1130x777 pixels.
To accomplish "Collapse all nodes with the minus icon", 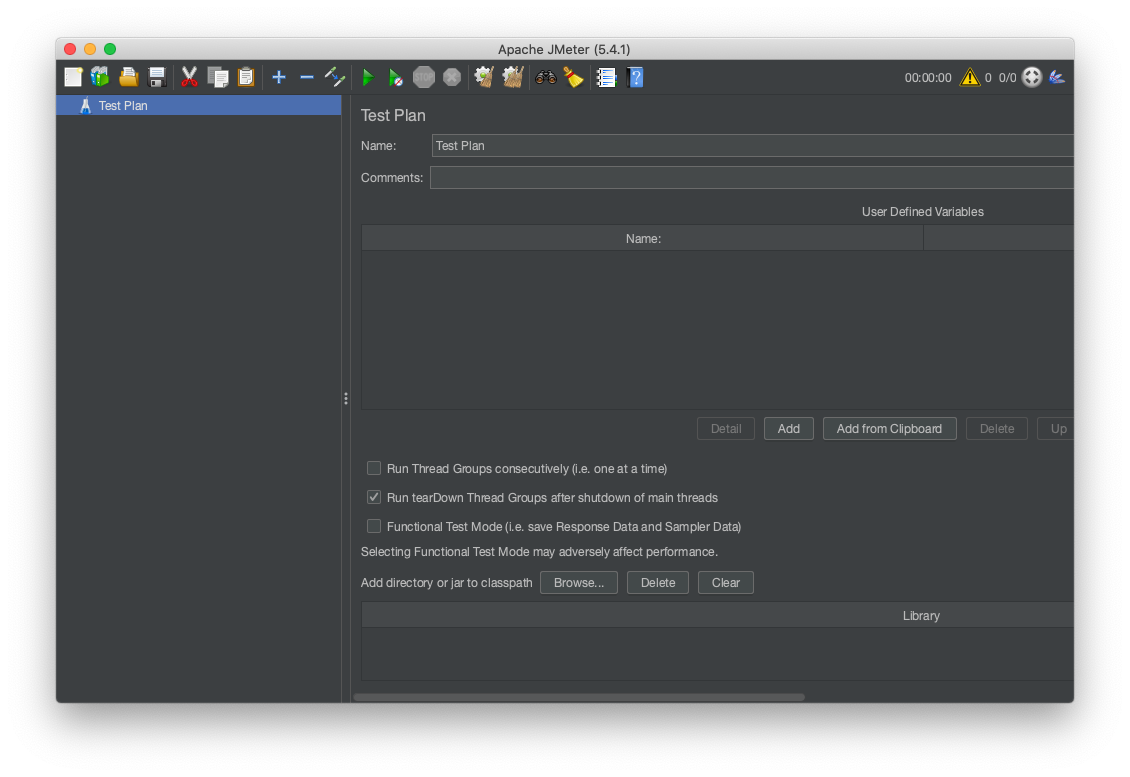I will pyautogui.click(x=307, y=77).
